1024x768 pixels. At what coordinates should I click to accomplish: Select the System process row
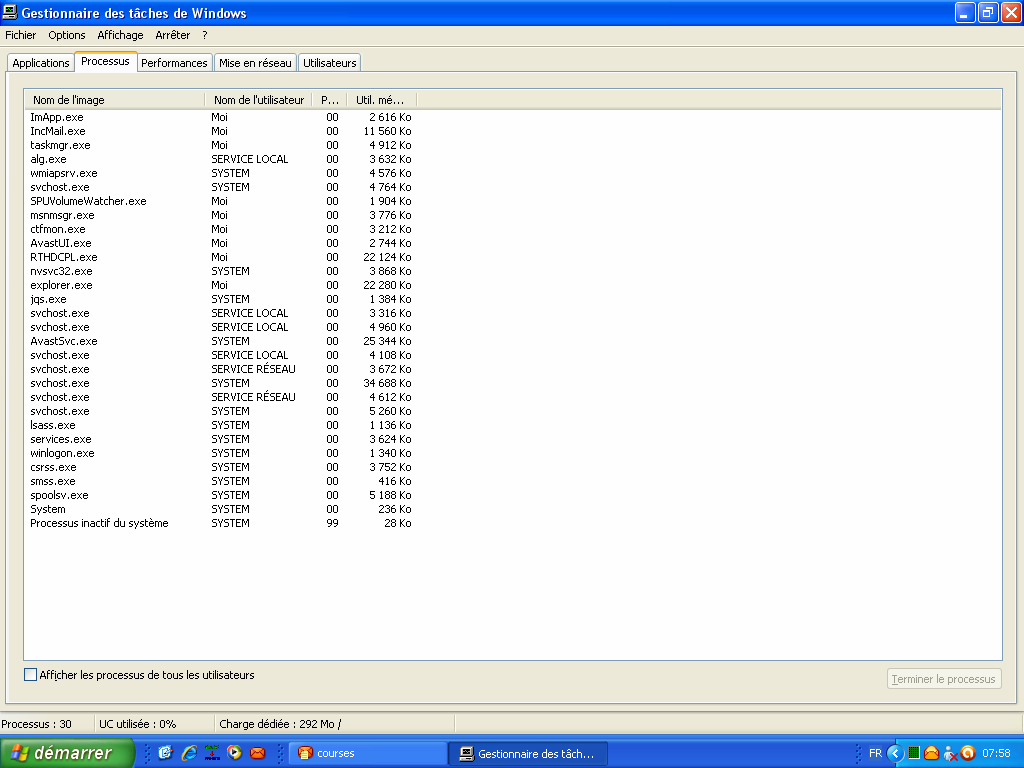point(221,509)
